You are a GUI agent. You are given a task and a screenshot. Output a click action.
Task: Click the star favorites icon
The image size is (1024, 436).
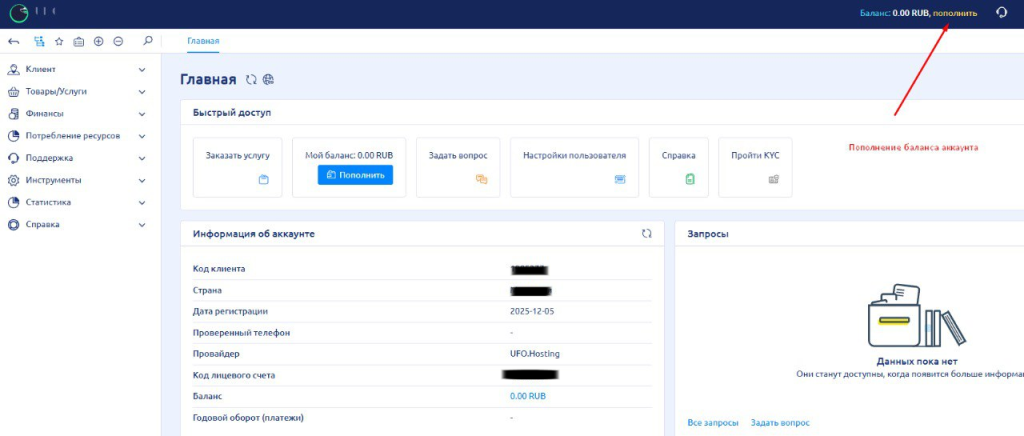(59, 42)
